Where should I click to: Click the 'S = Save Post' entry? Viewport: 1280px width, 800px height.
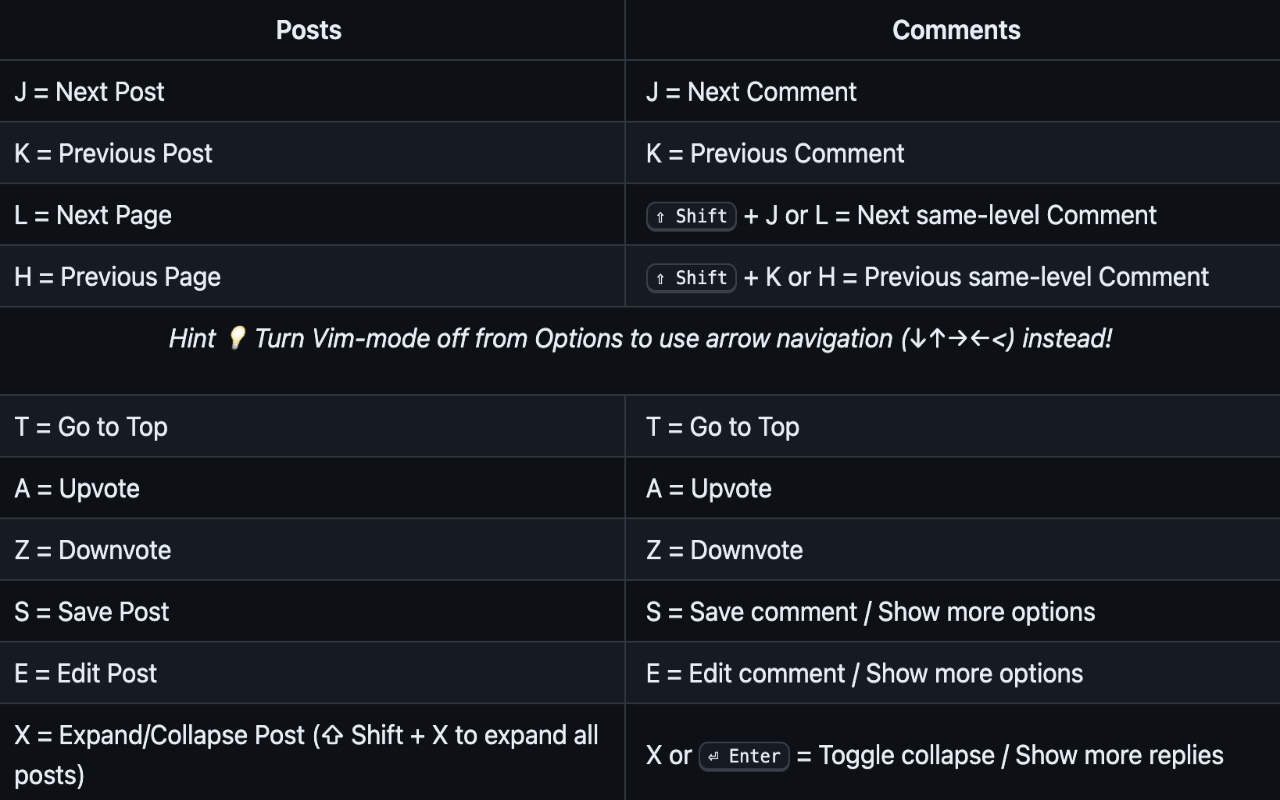click(x=92, y=612)
